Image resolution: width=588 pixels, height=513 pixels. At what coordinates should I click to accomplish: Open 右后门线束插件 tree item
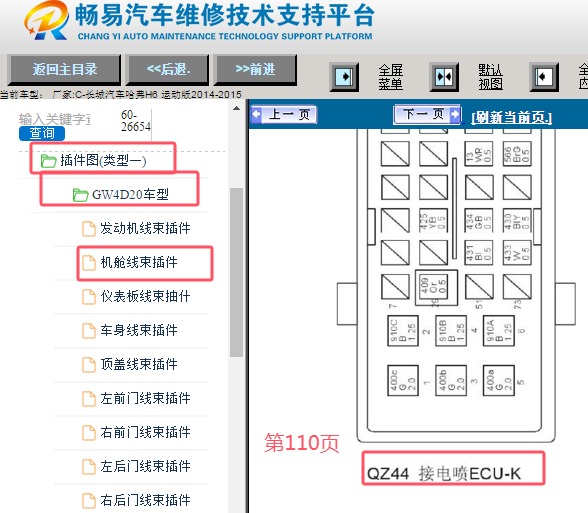coord(145,500)
